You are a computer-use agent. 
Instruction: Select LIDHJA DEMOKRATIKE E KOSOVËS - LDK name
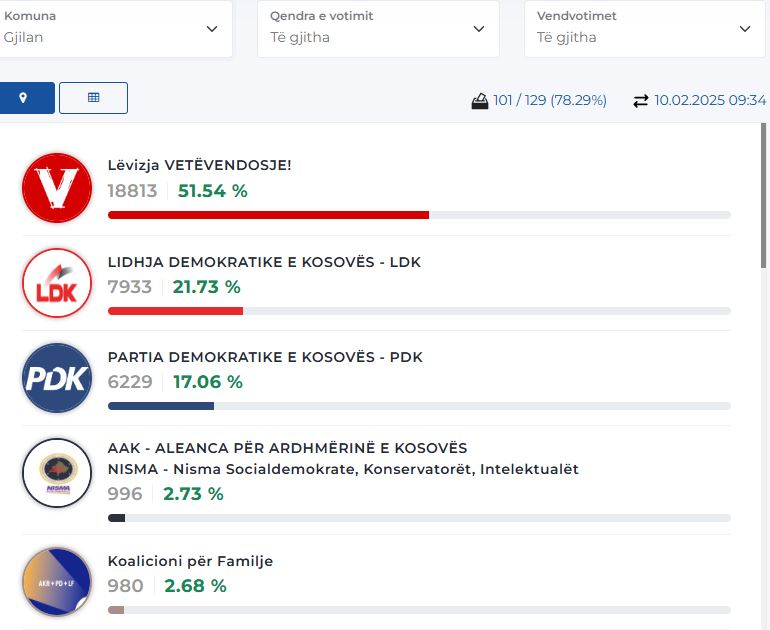[x=264, y=262]
